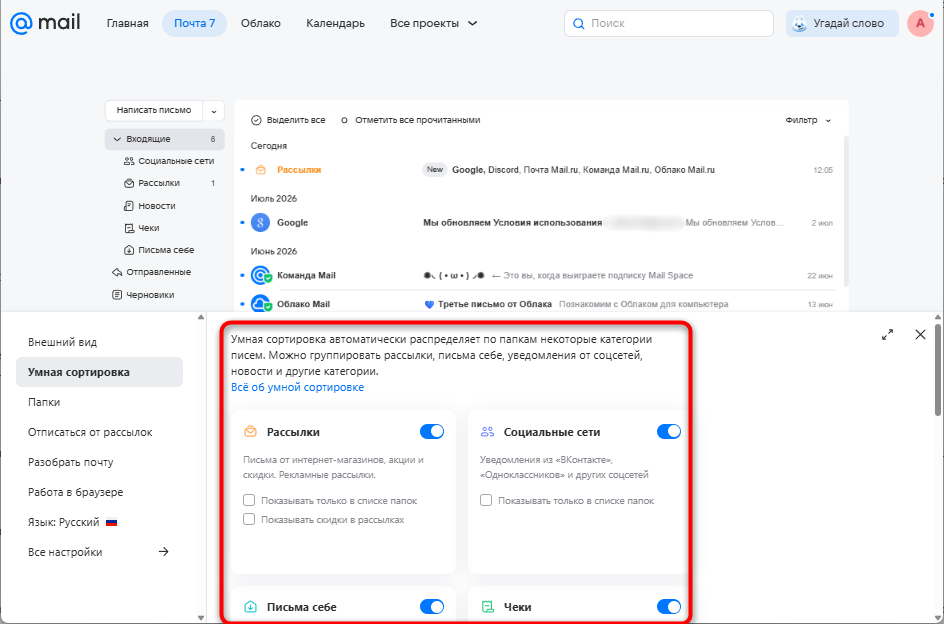Select Умная сортировка settings section
944x624 pixels.
[x=99, y=372]
